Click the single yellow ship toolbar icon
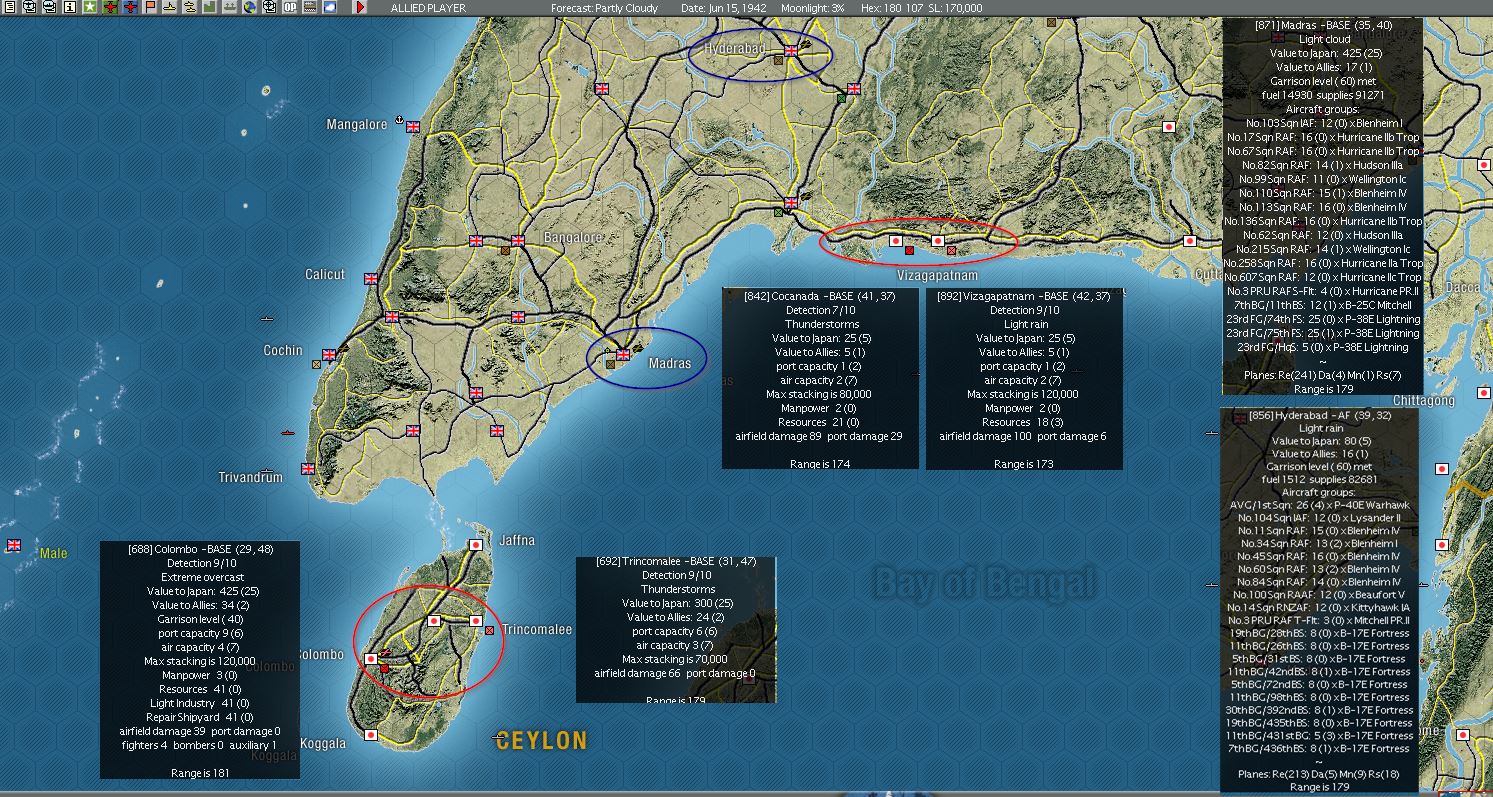 point(170,7)
